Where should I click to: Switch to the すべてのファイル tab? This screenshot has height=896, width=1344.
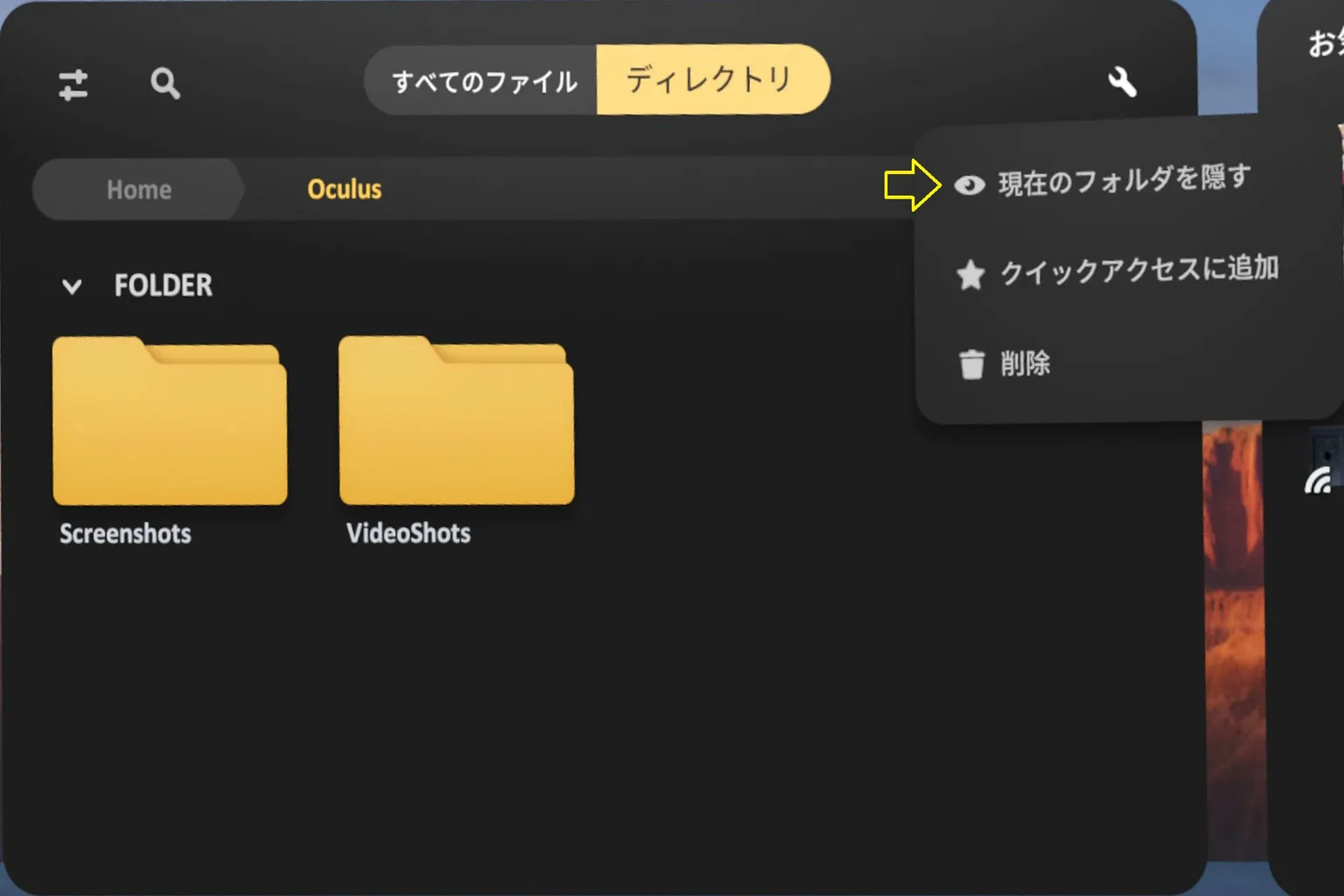click(482, 80)
